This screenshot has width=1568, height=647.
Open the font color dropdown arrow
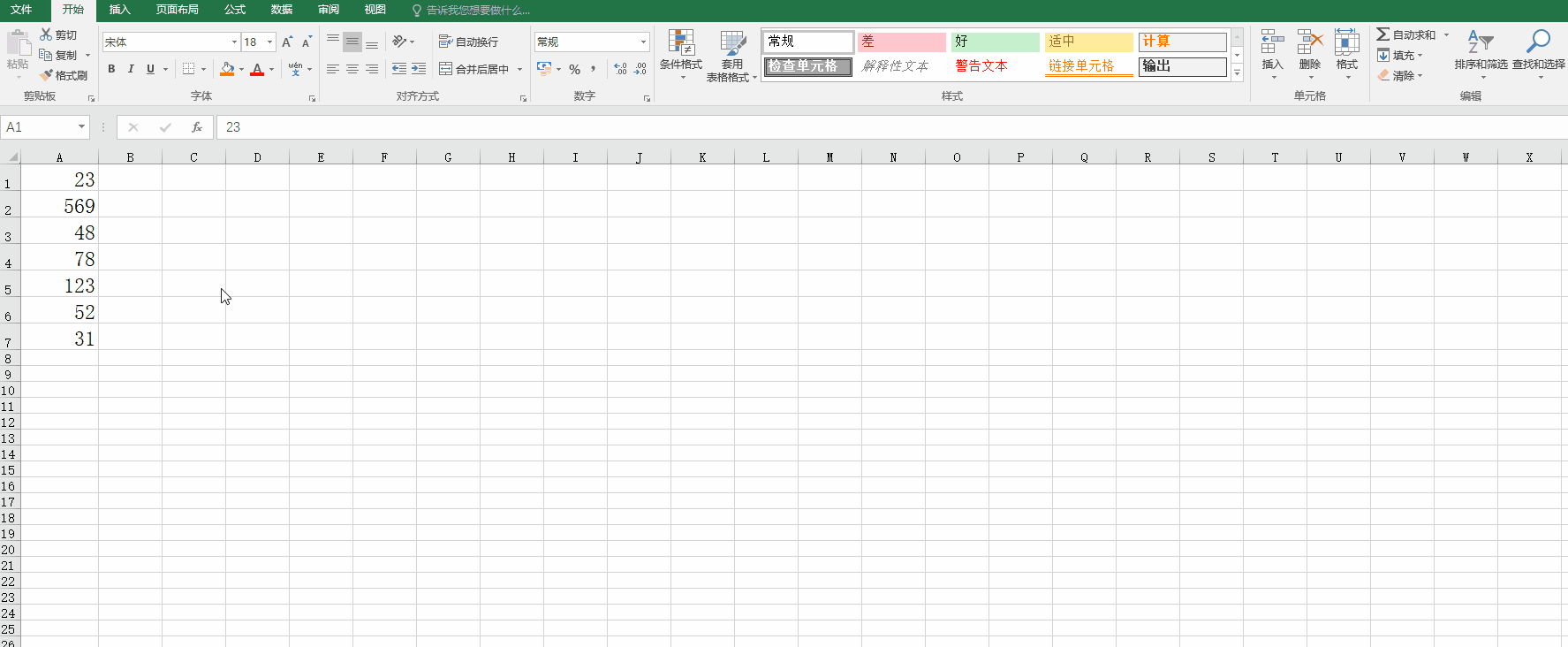pos(271,69)
